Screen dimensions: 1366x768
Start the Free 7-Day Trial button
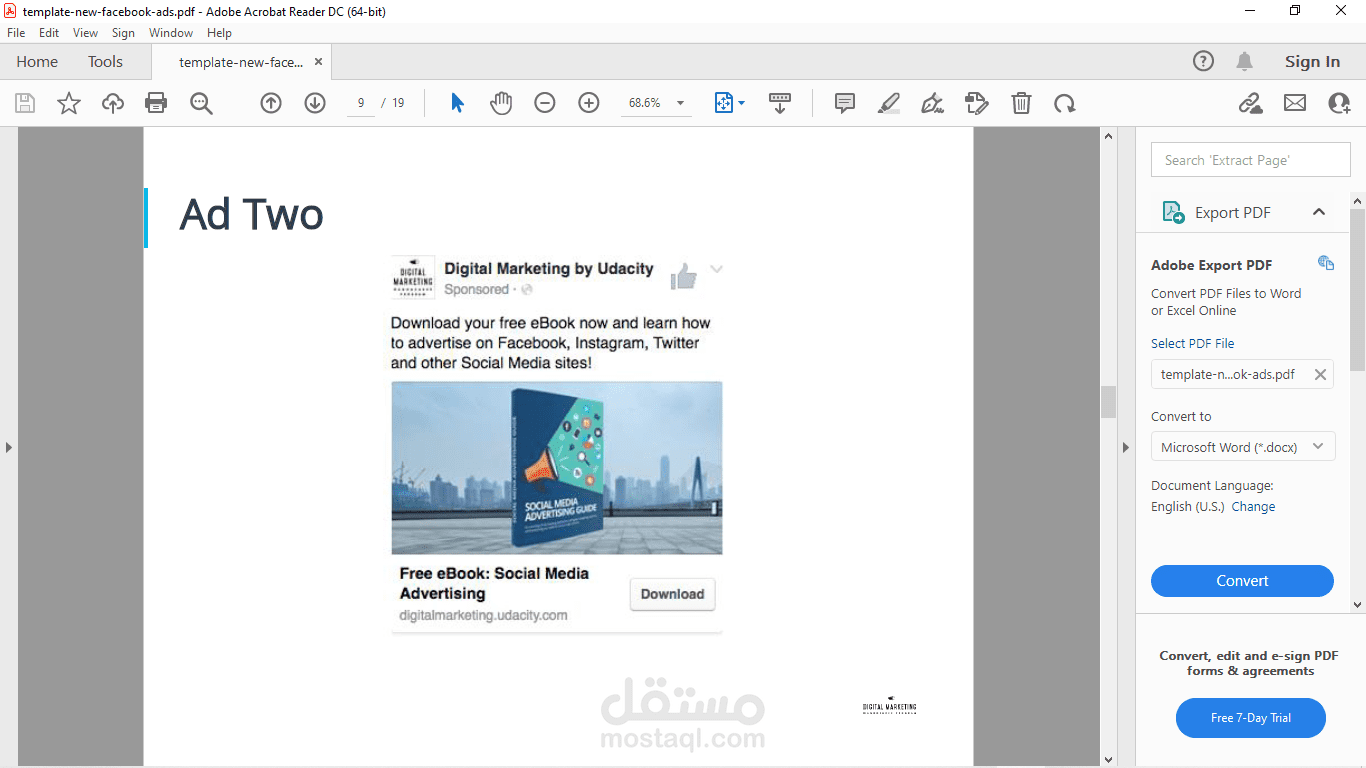1251,718
